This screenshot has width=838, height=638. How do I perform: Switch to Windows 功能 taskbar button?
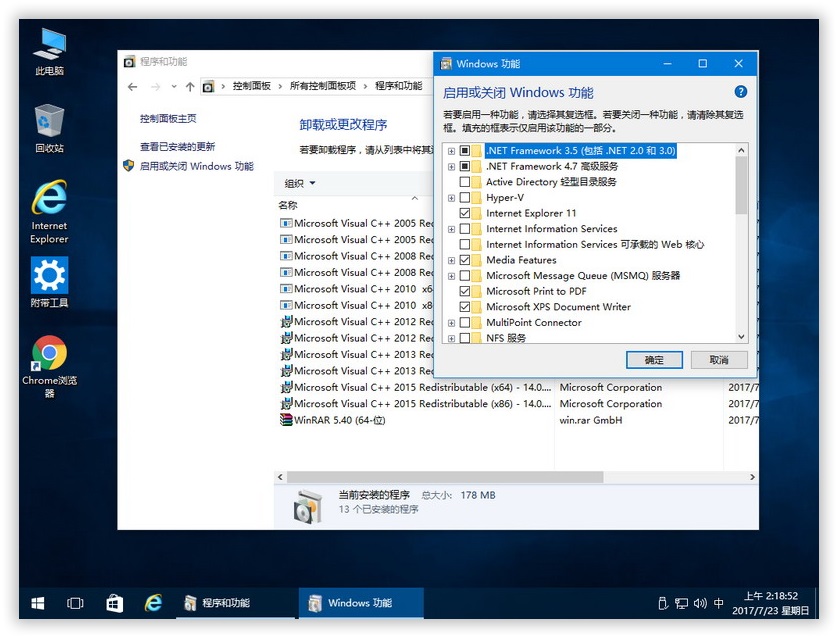tap(361, 603)
